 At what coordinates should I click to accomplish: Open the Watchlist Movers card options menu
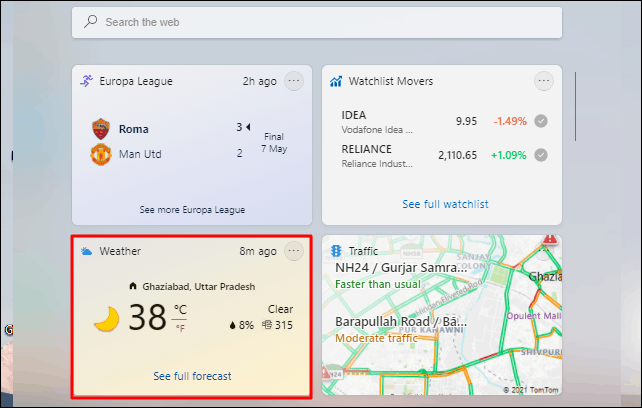click(x=544, y=81)
